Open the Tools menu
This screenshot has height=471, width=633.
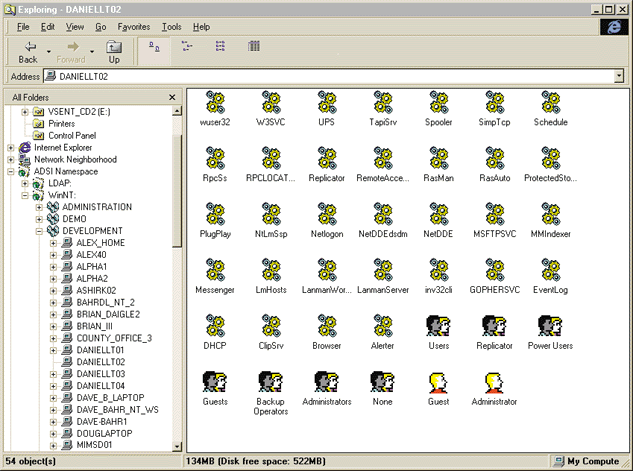pyautogui.click(x=172, y=26)
